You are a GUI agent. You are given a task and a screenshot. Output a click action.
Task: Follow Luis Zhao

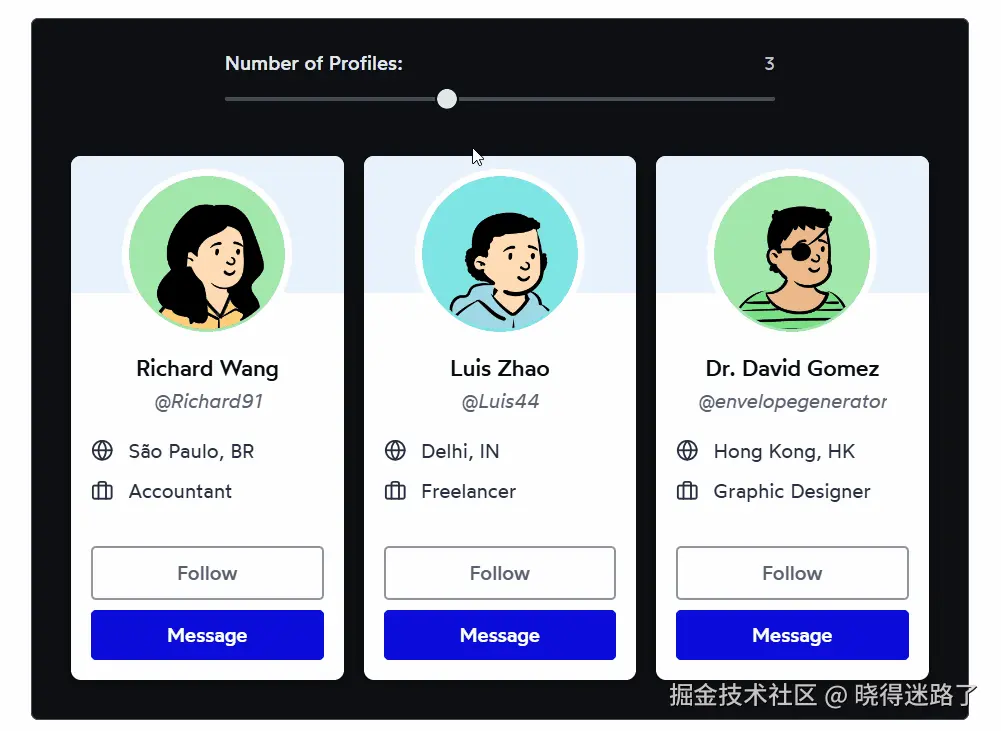click(500, 573)
